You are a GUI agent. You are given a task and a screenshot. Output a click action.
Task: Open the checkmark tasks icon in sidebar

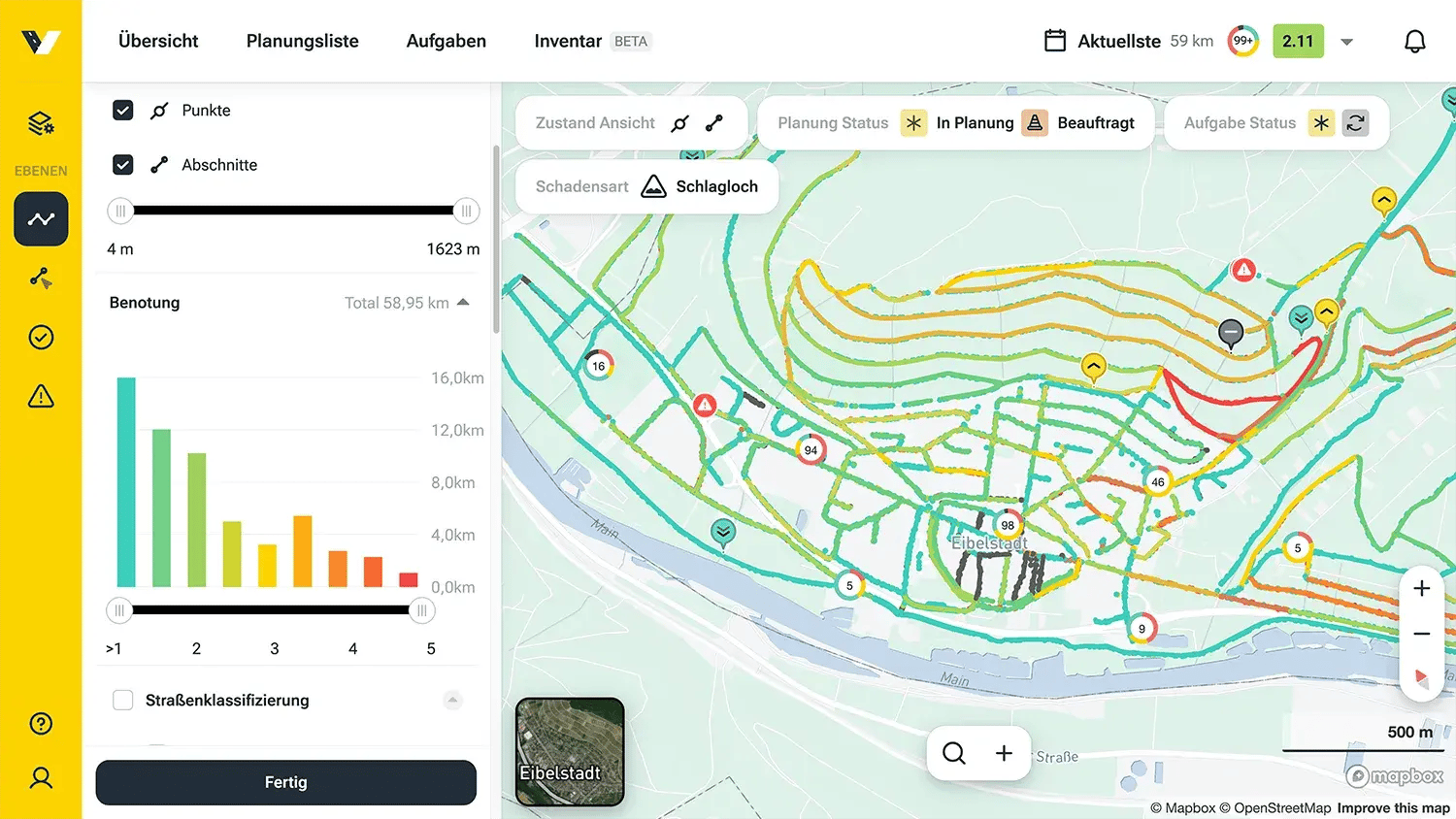(41, 337)
